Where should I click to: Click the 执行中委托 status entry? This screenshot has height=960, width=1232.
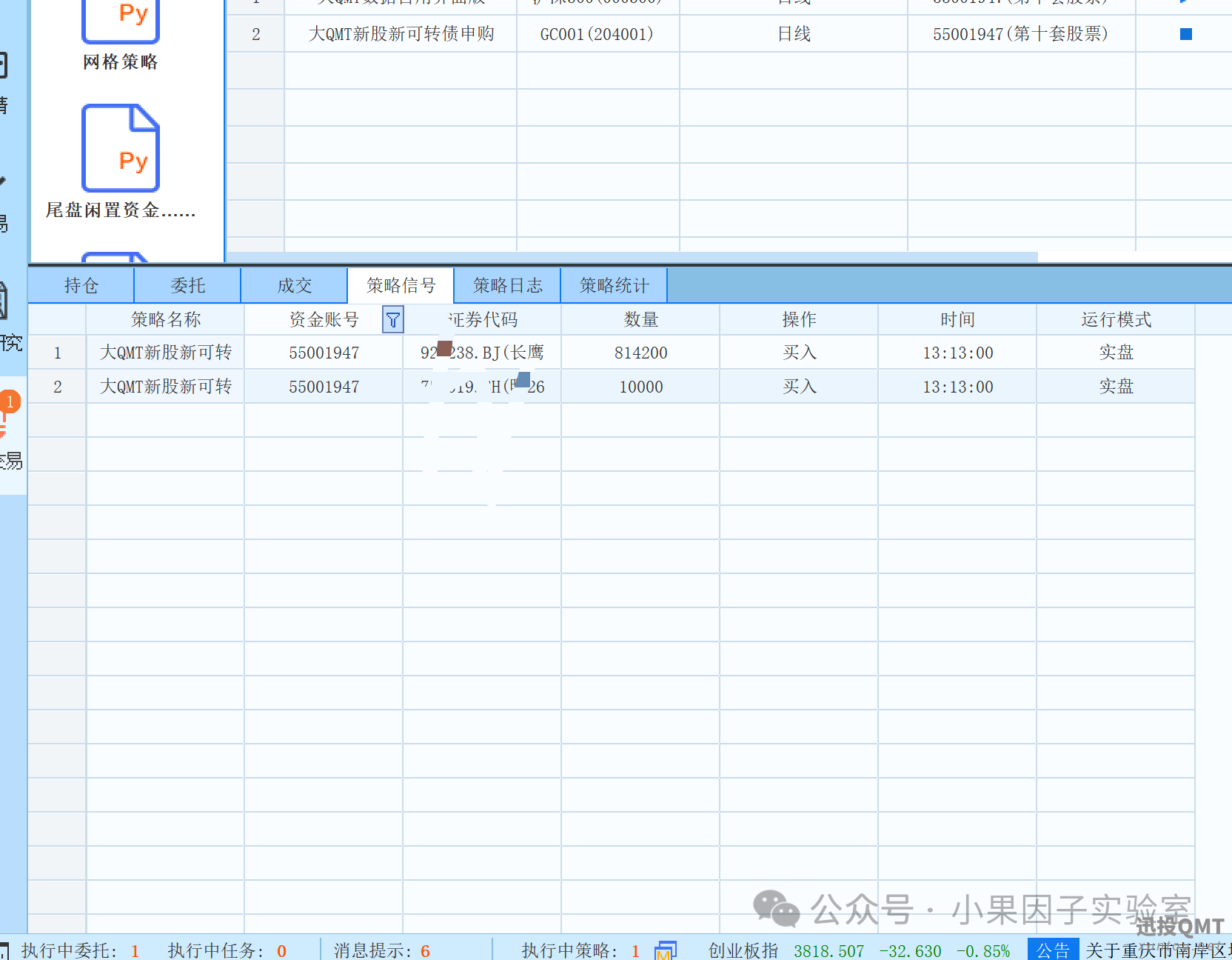(80, 950)
